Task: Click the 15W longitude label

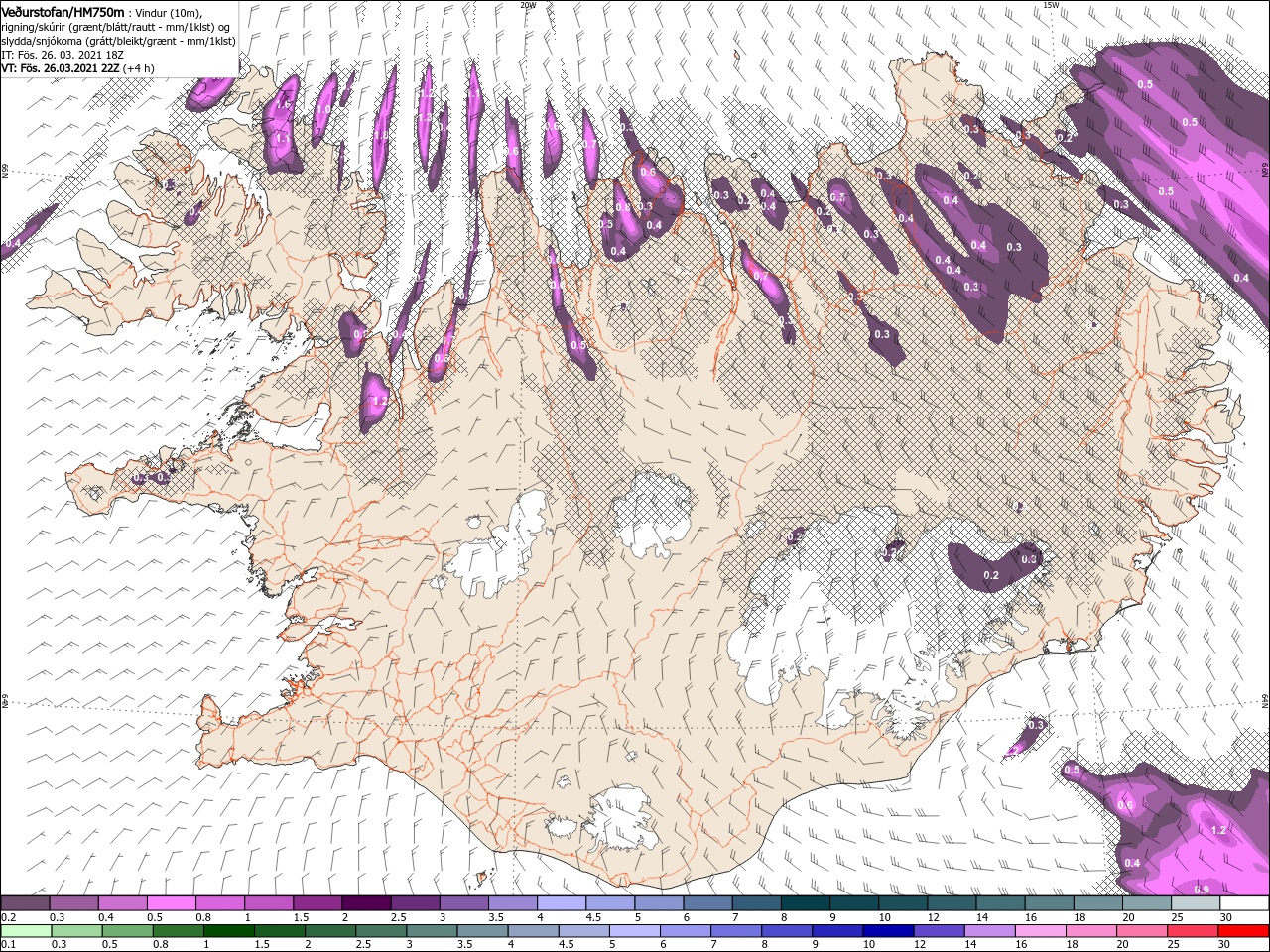Action: pyautogui.click(x=1051, y=5)
